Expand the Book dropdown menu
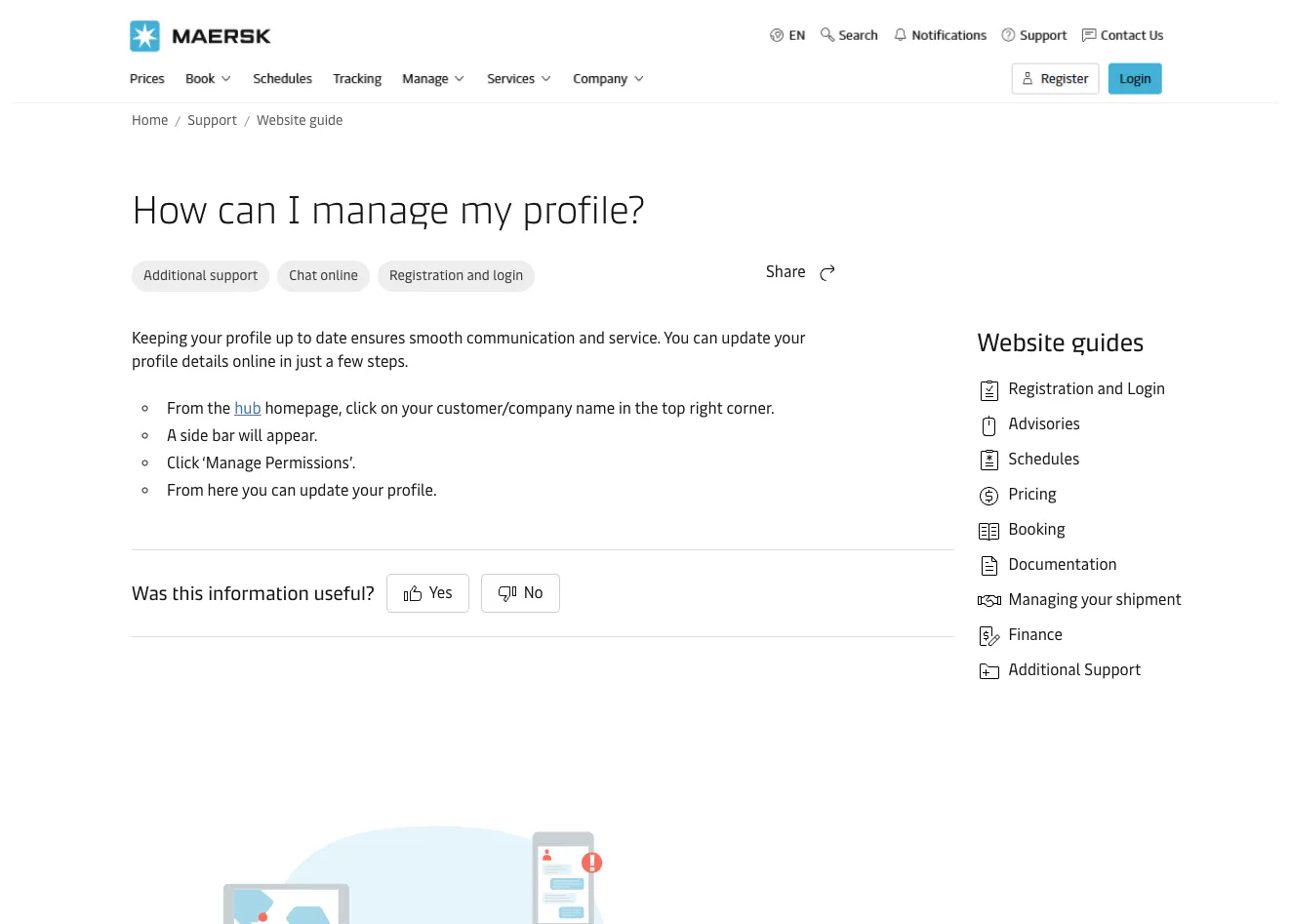This screenshot has width=1290, height=924. (208, 79)
